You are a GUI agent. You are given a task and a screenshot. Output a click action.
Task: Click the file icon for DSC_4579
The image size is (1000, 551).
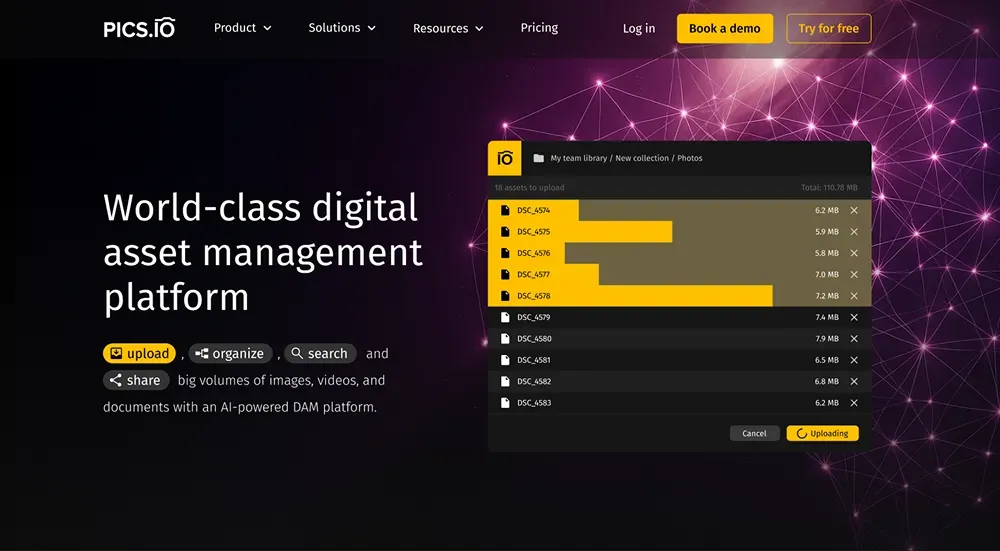(505, 317)
